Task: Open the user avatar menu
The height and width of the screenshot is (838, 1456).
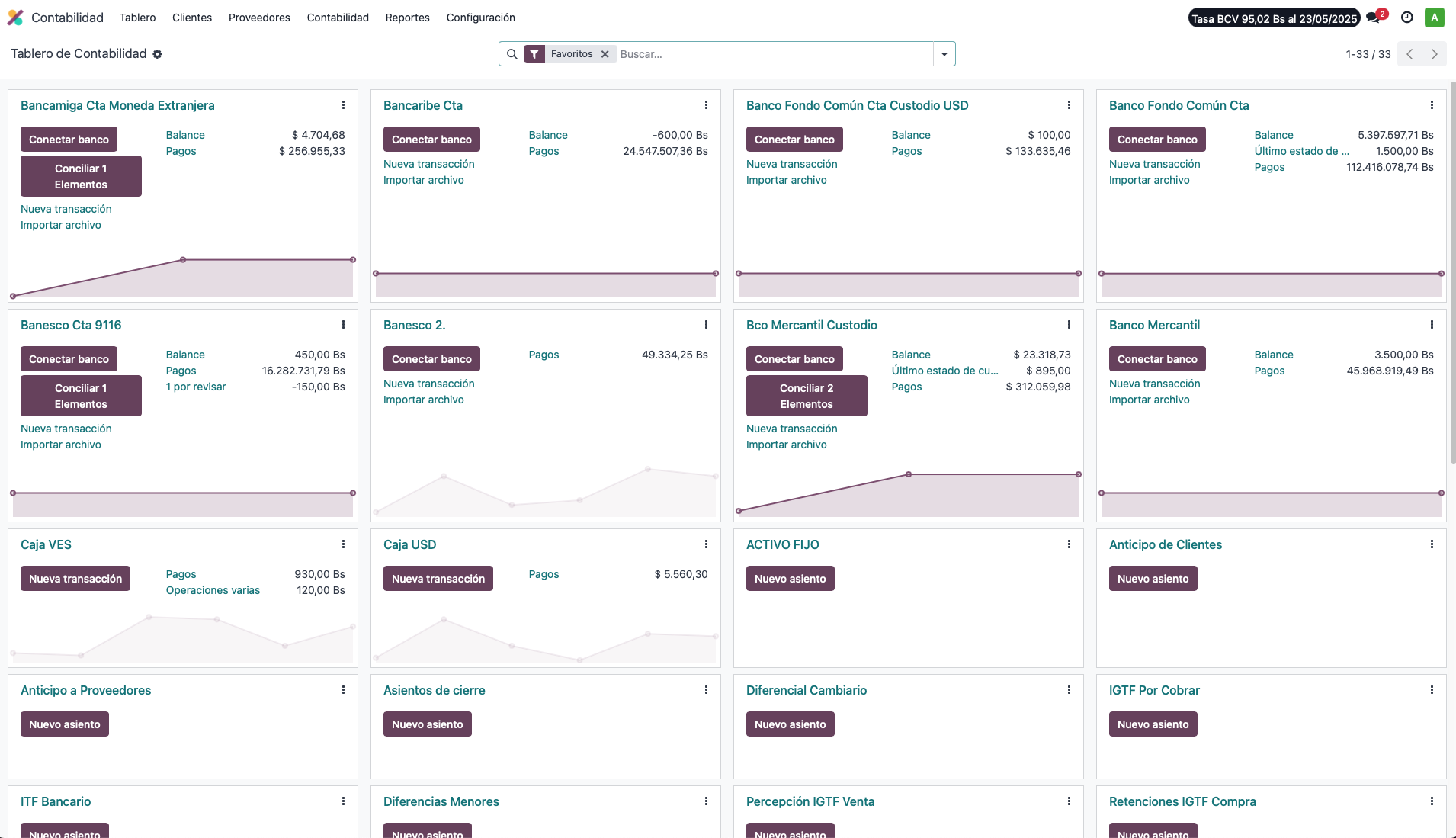Action: [1435, 18]
